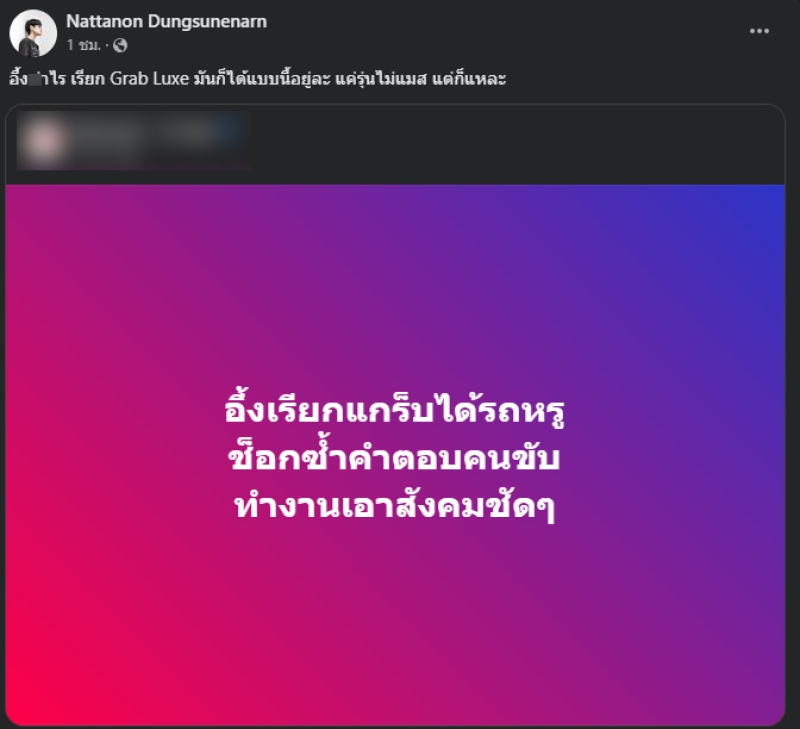Click the line "ช็อกซ้ำคำตอบคนขับ" in shared post
This screenshot has height=729, width=800.
point(394,457)
